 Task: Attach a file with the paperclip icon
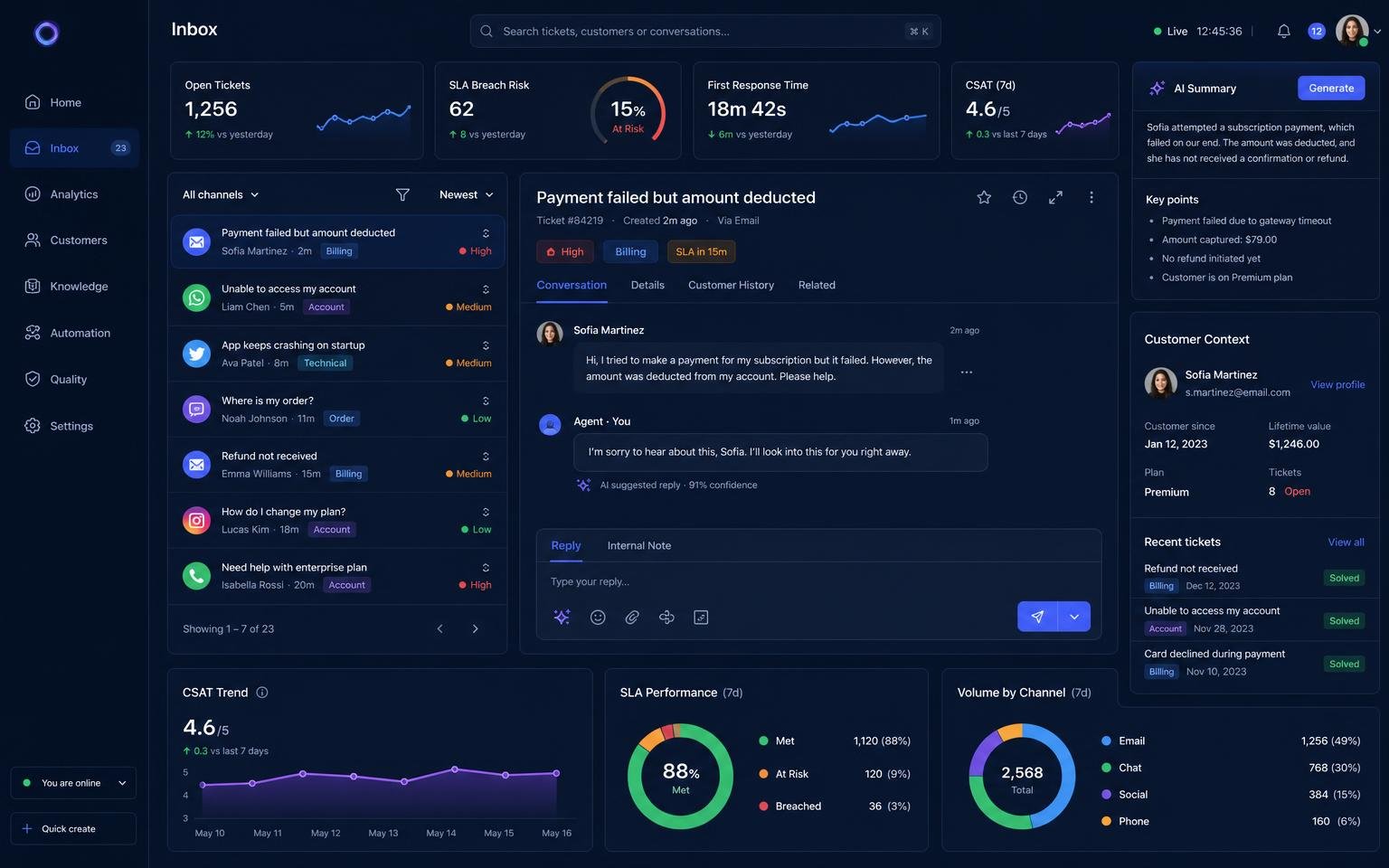632,617
